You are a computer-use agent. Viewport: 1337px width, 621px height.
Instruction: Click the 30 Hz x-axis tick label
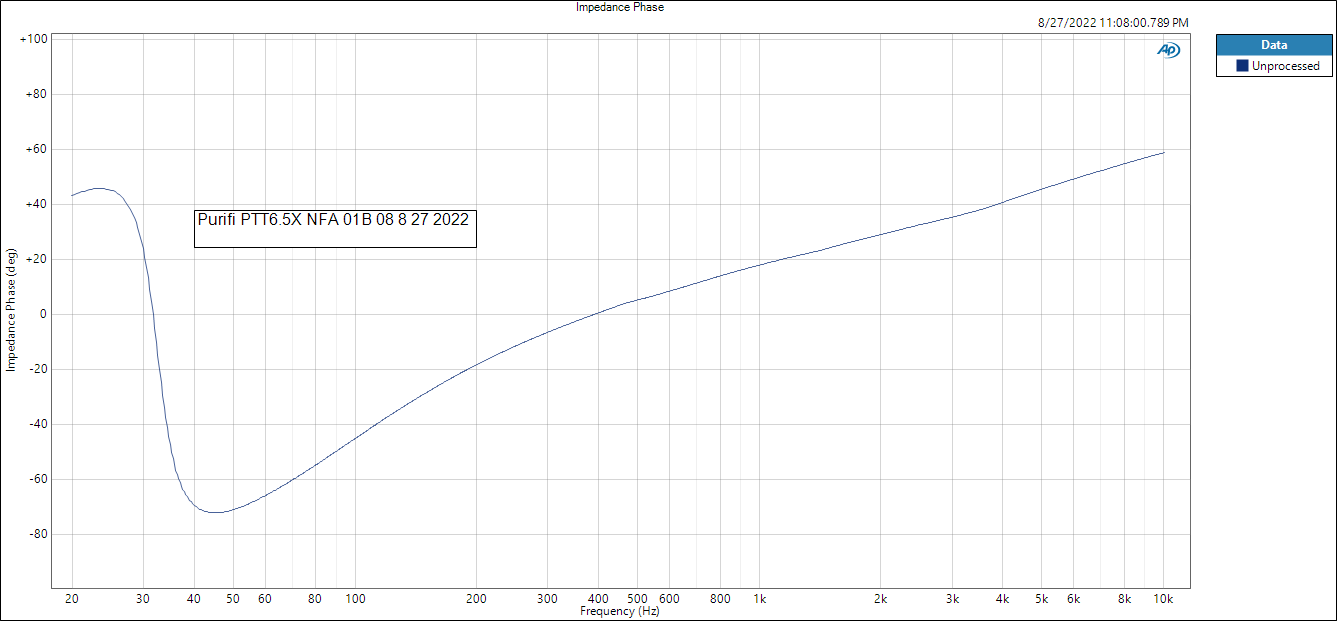tap(143, 599)
